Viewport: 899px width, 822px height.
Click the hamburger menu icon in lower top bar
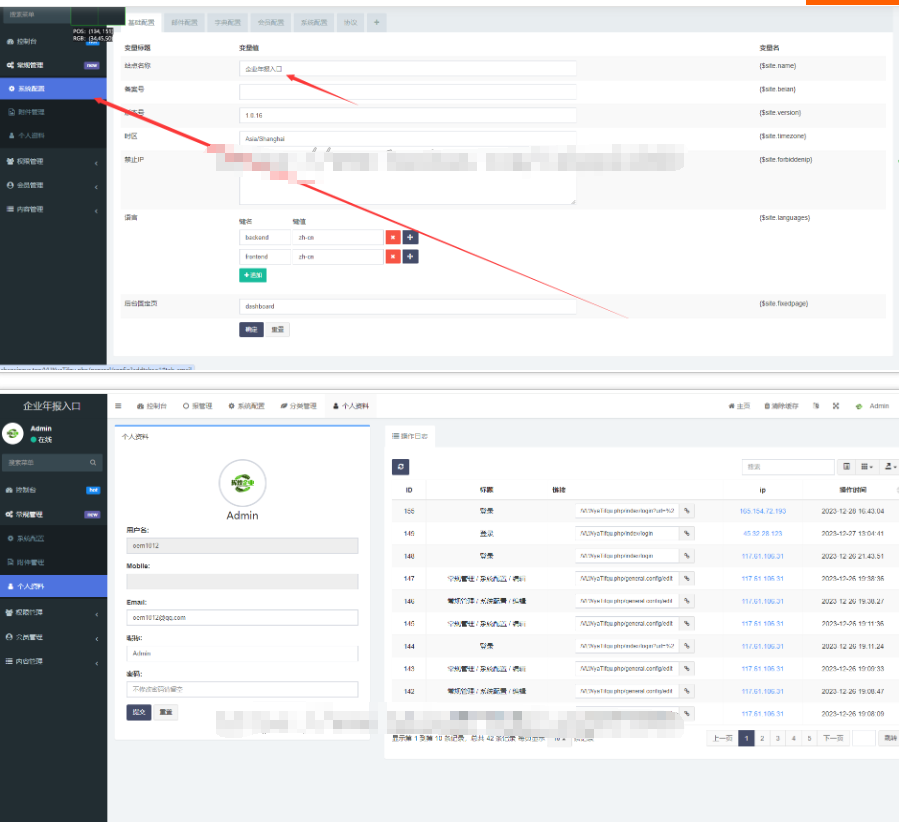coord(118,406)
